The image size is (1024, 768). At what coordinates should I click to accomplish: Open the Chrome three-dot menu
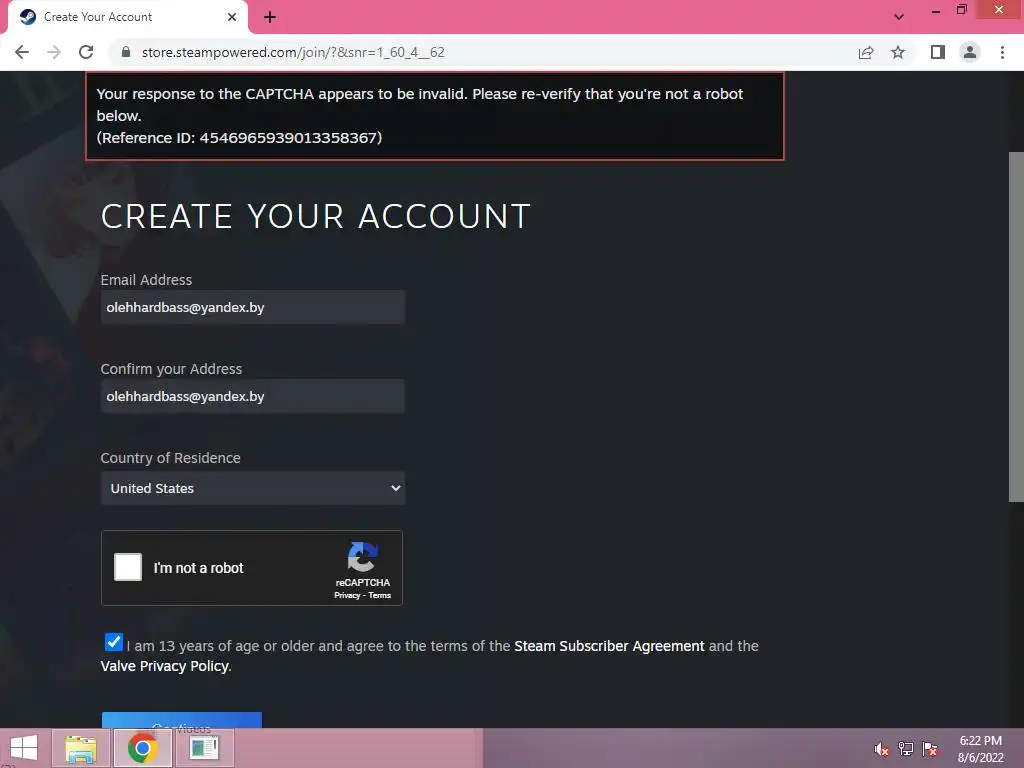click(1002, 52)
